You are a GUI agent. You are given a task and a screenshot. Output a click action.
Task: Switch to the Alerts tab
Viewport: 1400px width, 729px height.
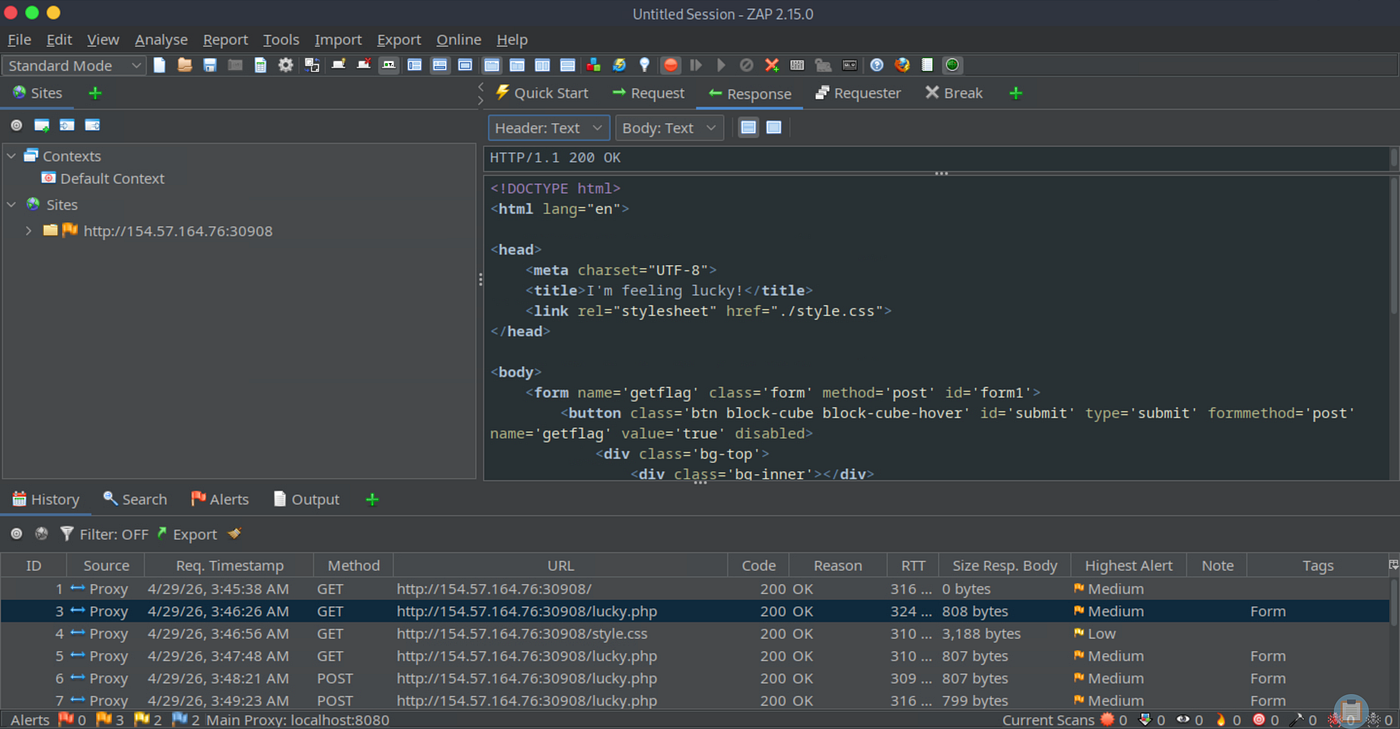coord(219,499)
